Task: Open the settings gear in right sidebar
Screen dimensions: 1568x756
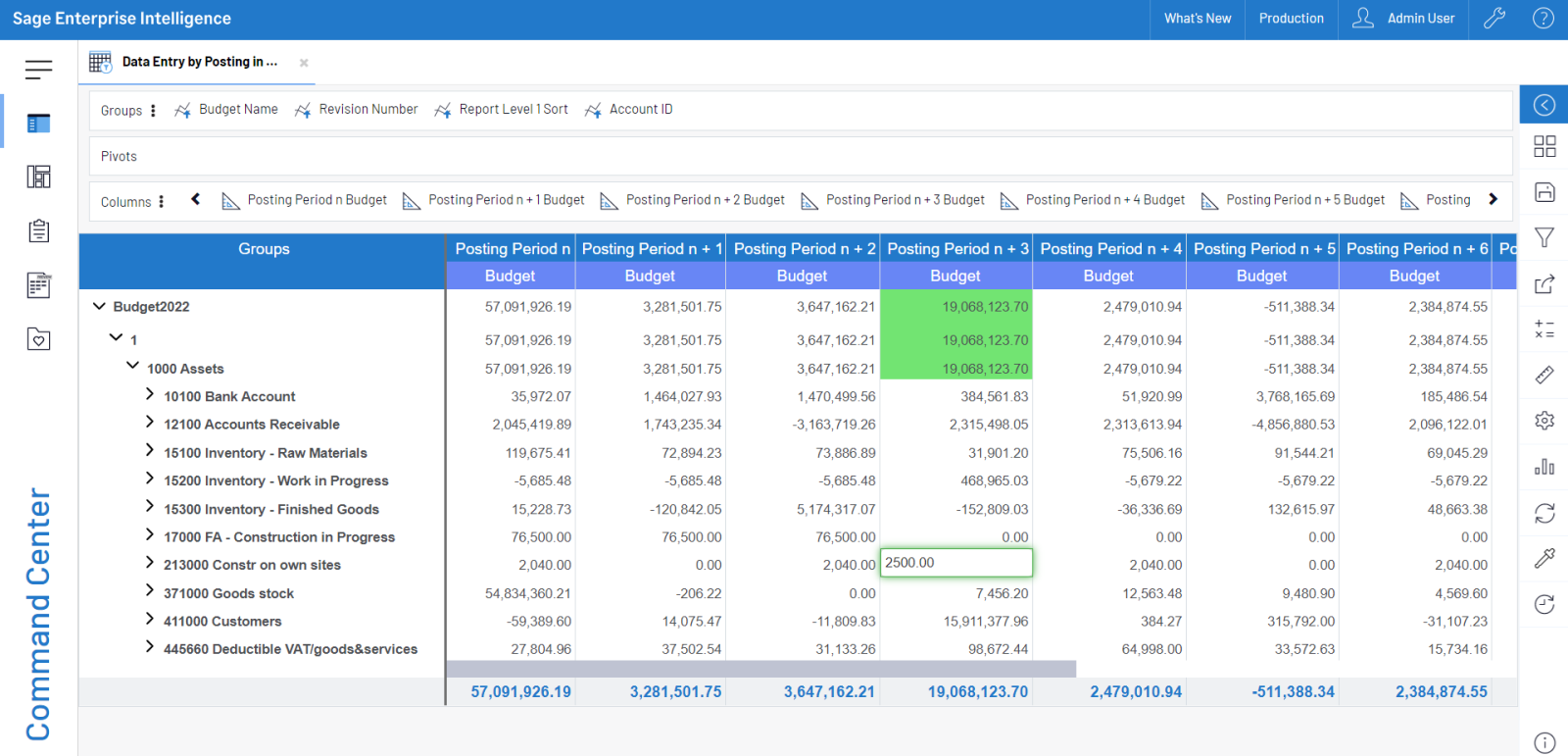Action: click(1544, 421)
